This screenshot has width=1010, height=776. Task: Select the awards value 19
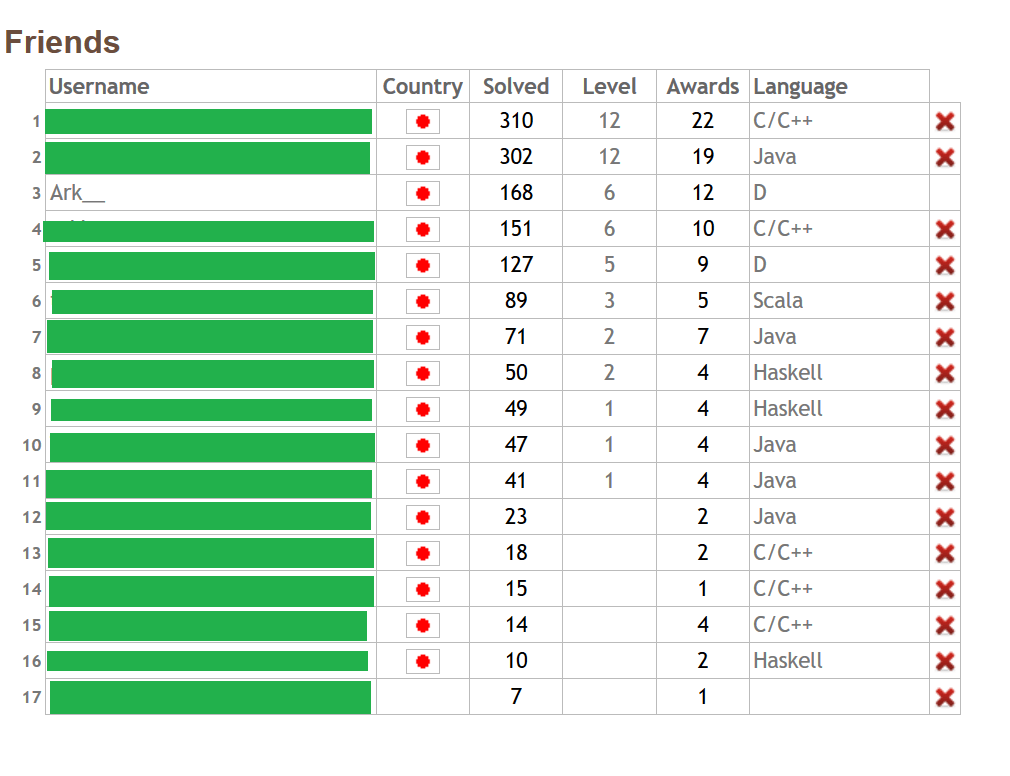pyautogui.click(x=703, y=156)
